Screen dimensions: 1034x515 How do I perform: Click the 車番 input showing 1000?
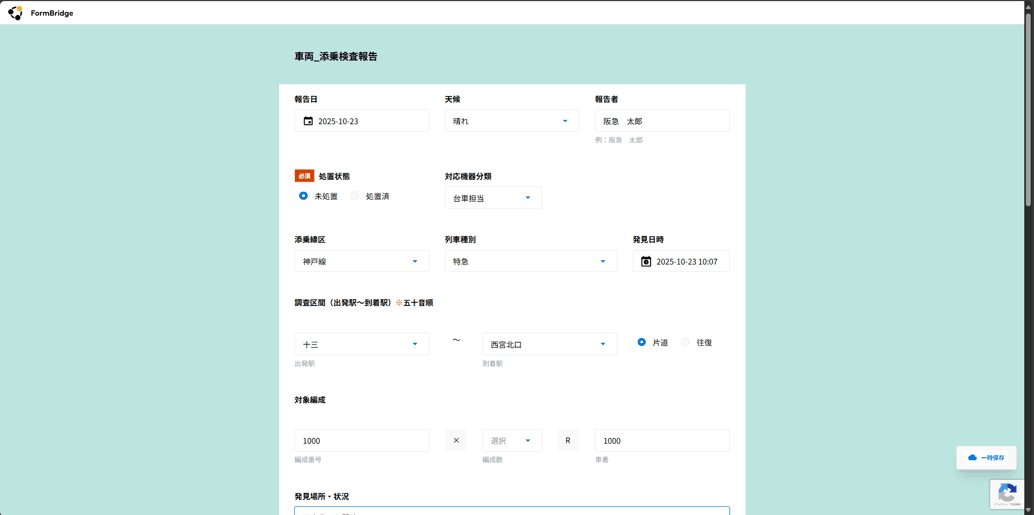click(x=662, y=440)
